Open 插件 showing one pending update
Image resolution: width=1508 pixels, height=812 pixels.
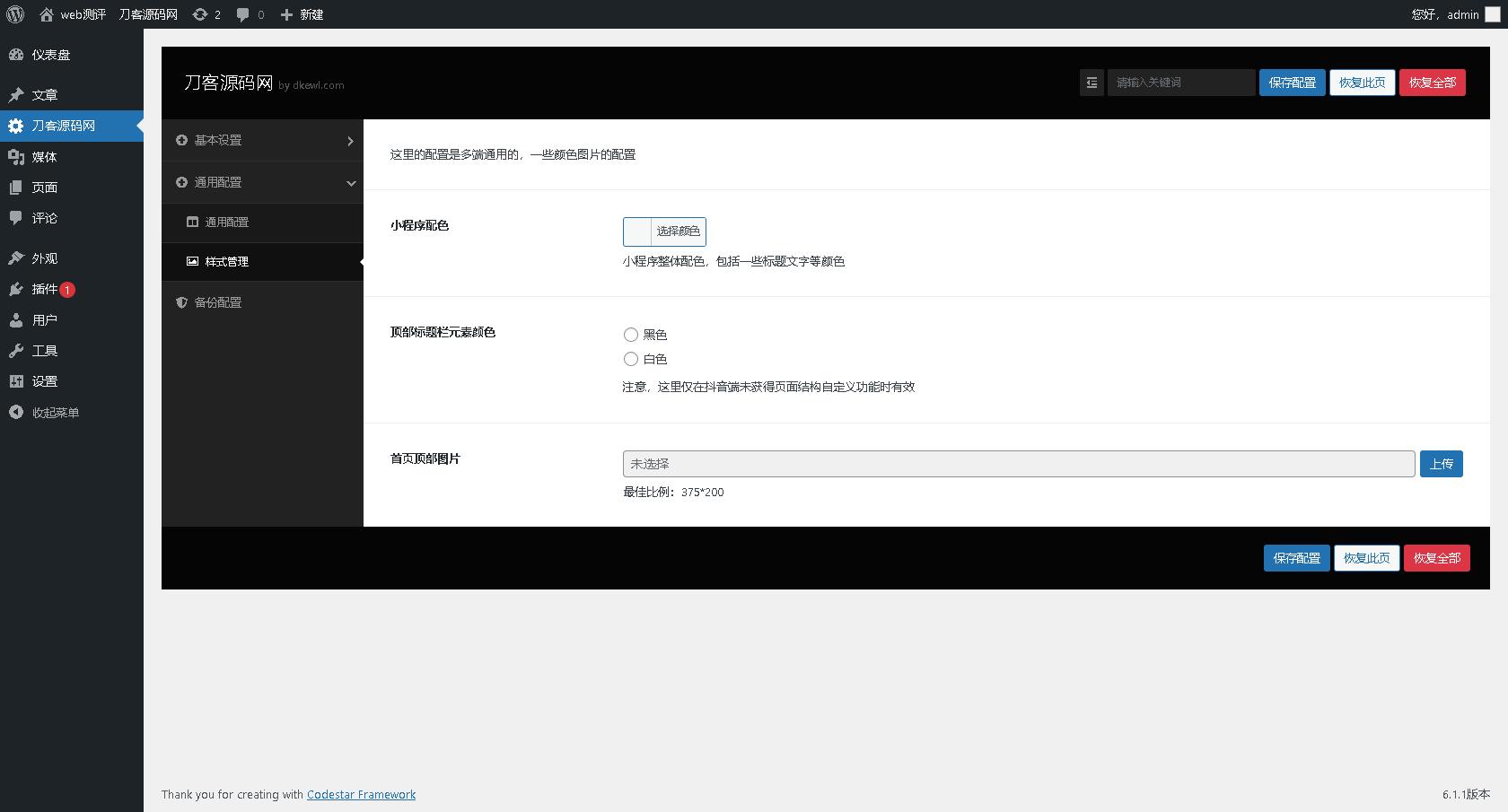pyautogui.click(x=41, y=289)
